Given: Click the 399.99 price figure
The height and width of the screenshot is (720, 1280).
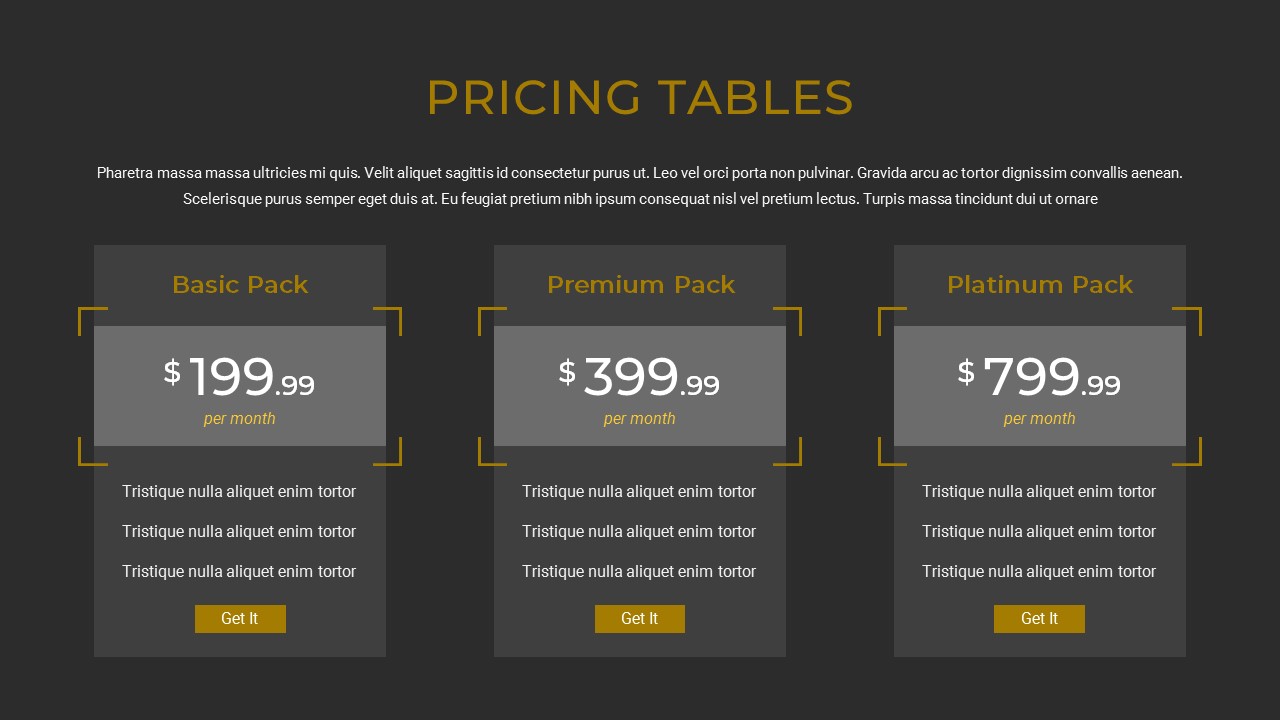Looking at the screenshot, I should (651, 378).
